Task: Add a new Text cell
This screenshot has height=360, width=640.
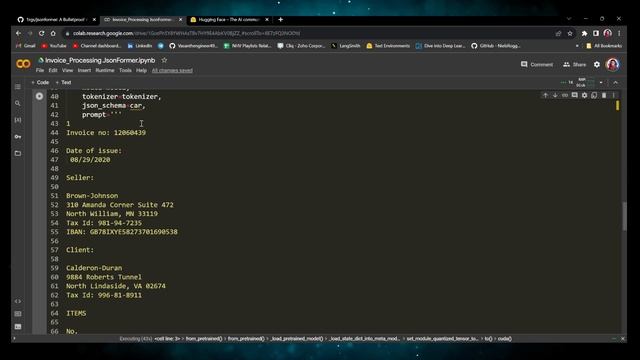Action: point(63,82)
